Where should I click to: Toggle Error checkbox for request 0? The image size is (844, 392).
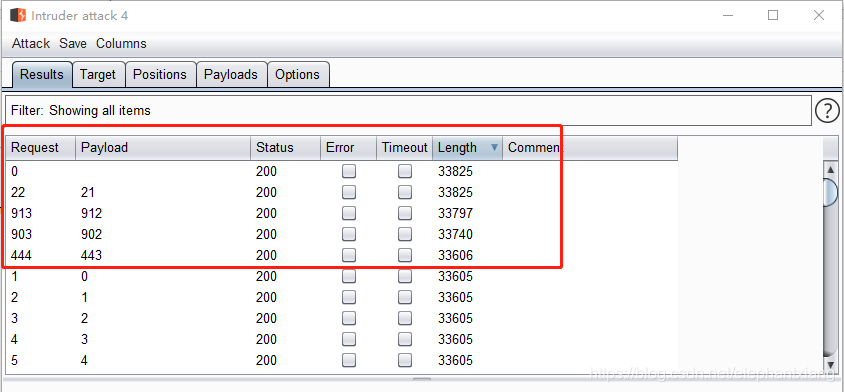point(349,171)
